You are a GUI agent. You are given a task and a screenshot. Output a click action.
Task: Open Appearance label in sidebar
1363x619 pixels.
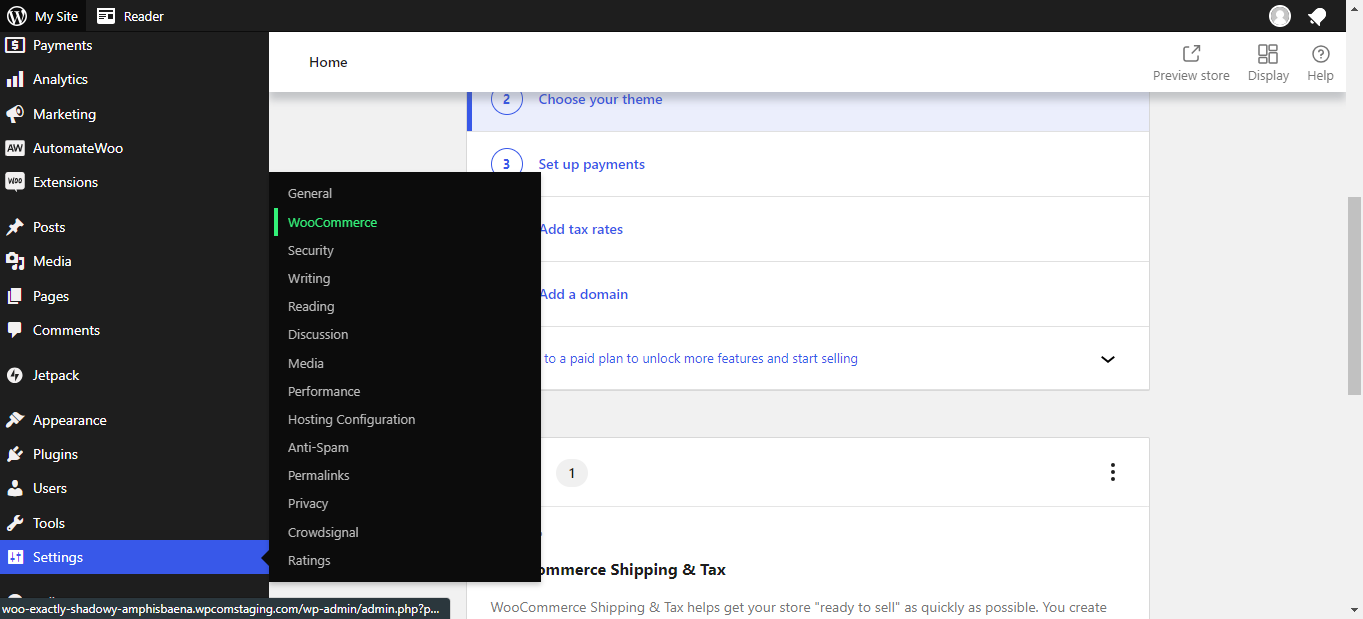70,420
